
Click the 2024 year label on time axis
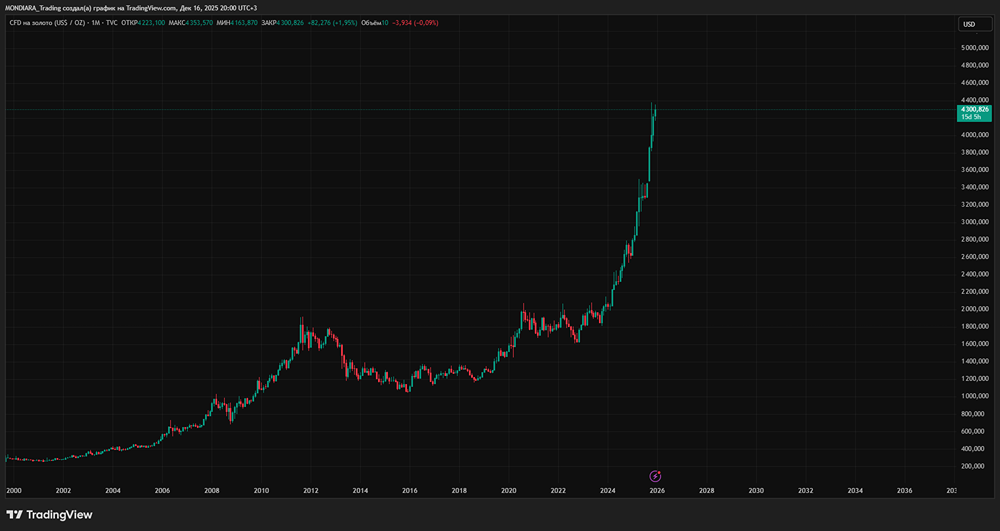(x=607, y=491)
